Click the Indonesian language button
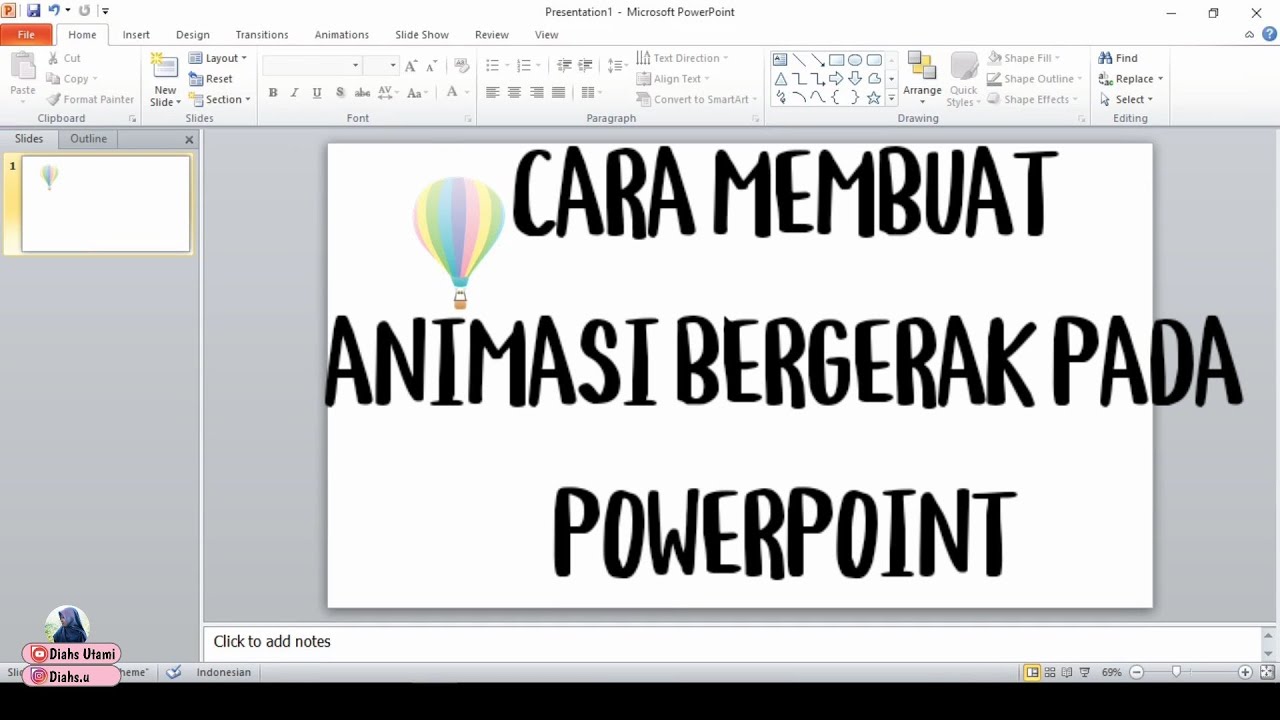The height and width of the screenshot is (720, 1280). coord(224,672)
